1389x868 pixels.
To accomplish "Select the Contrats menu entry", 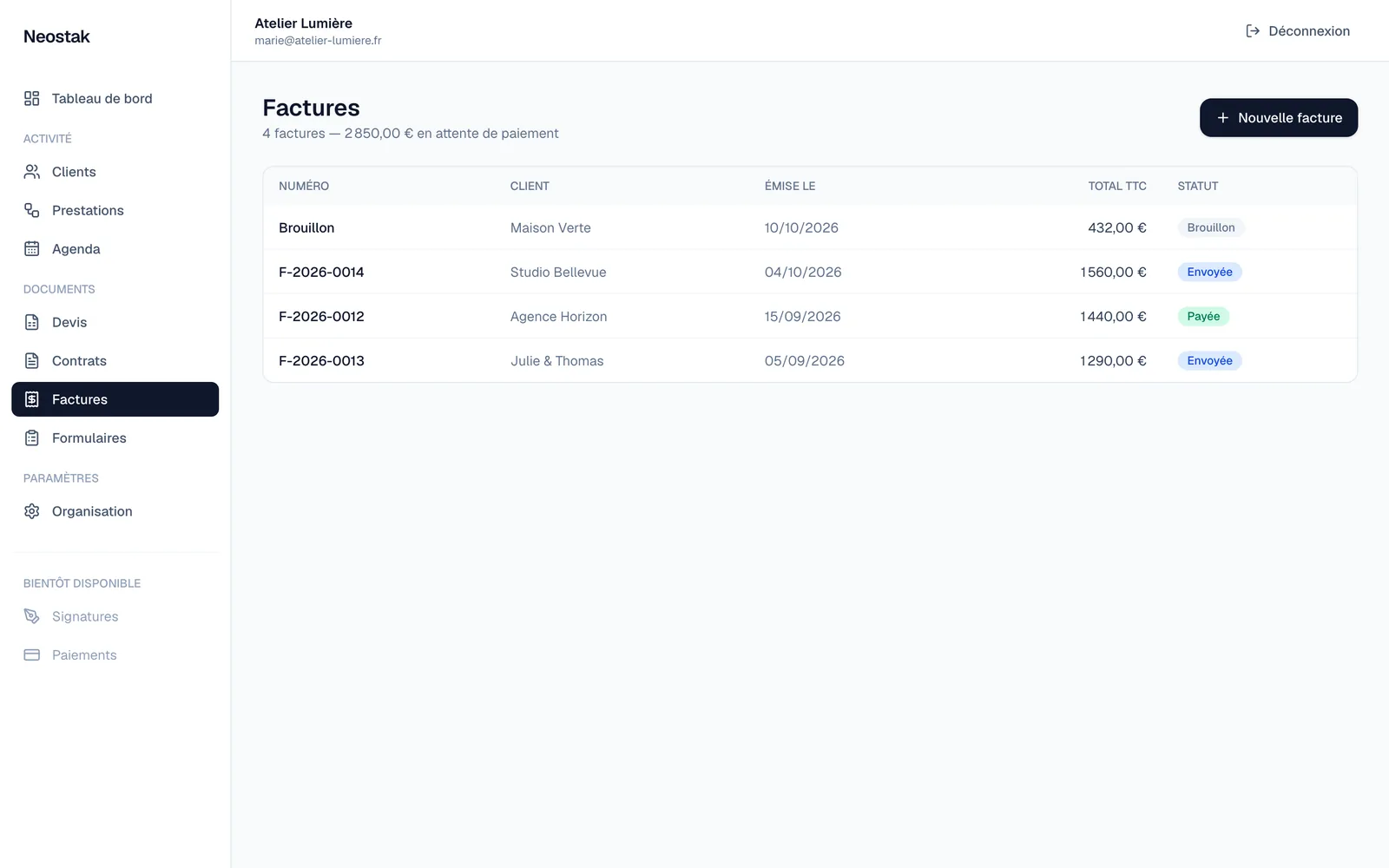I will (115, 361).
